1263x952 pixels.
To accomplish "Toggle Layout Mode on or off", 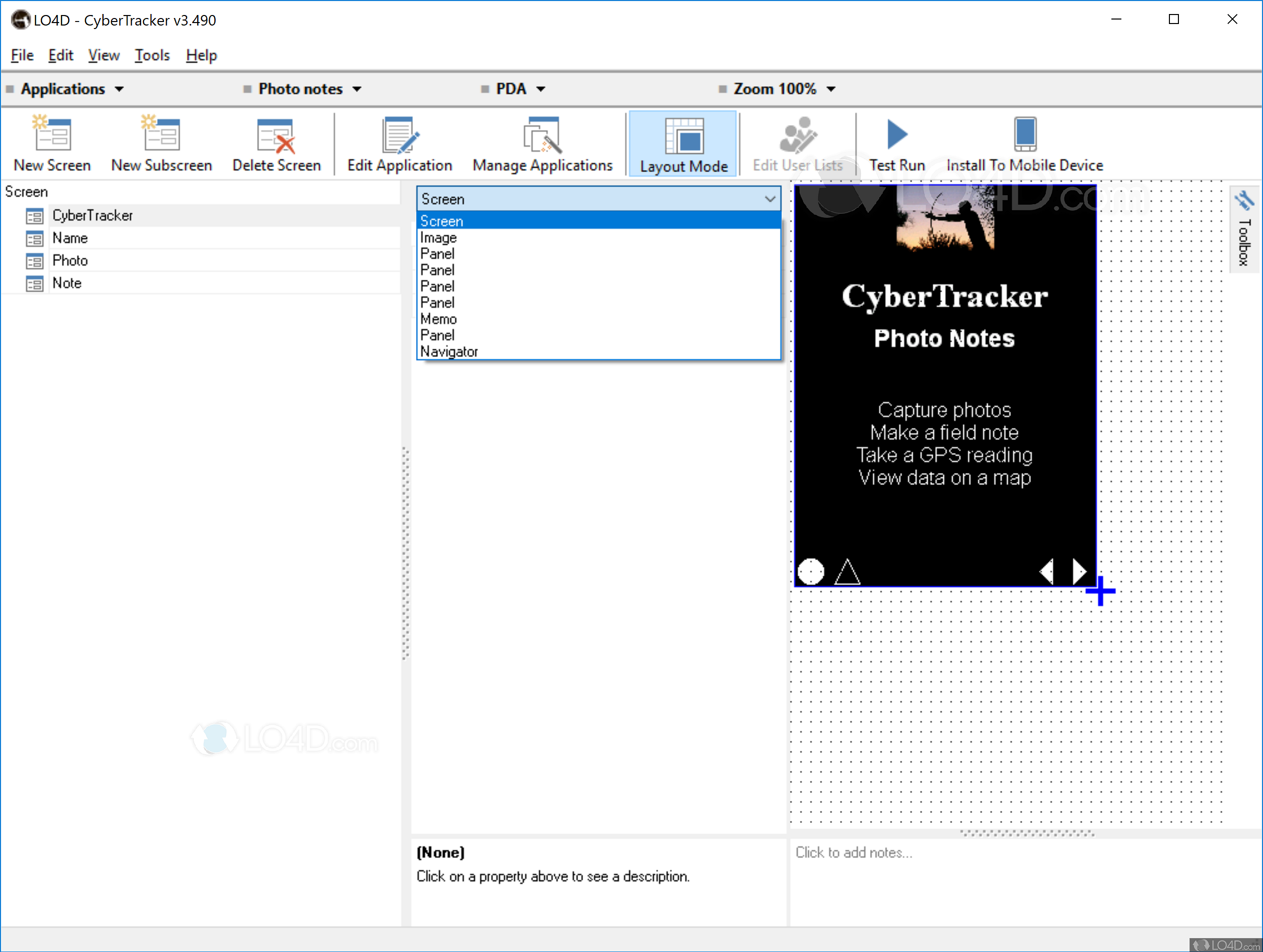I will (683, 143).
